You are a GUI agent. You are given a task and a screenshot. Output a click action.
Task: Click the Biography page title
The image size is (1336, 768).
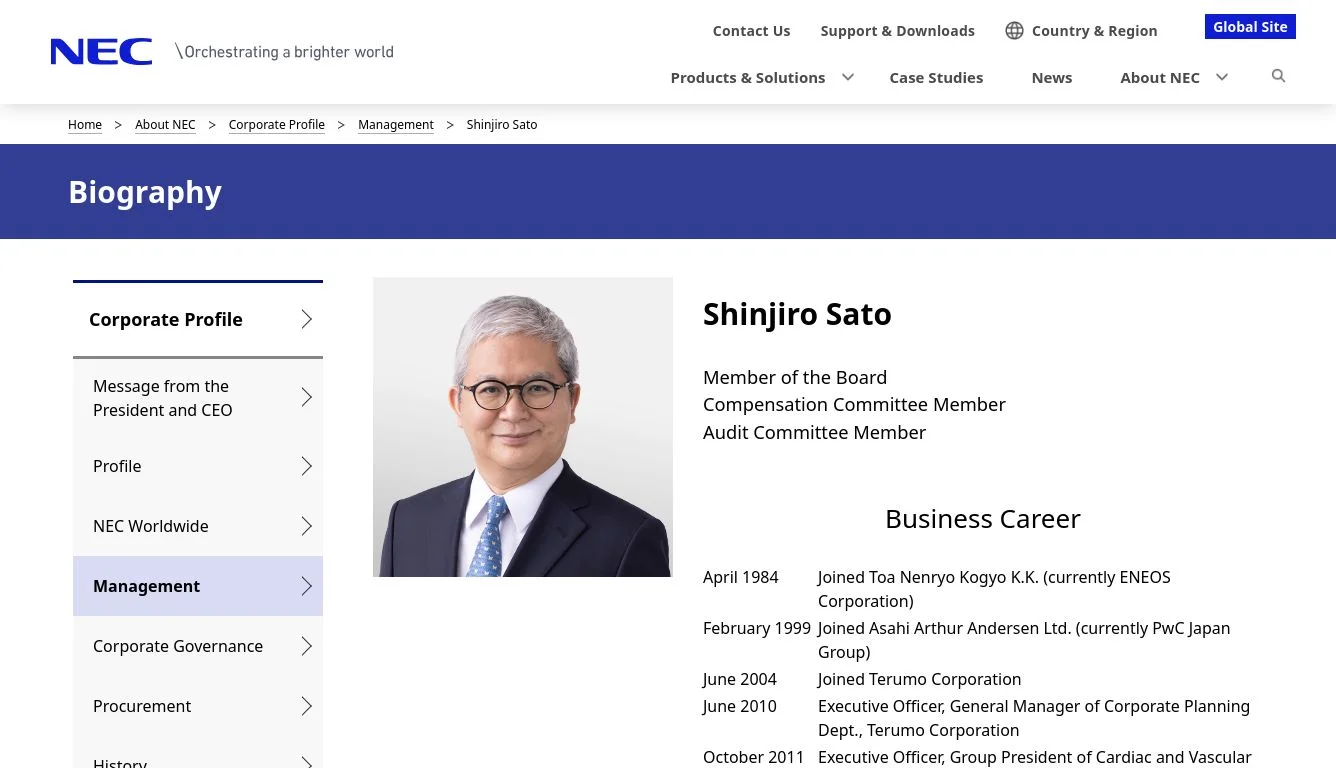(x=145, y=192)
